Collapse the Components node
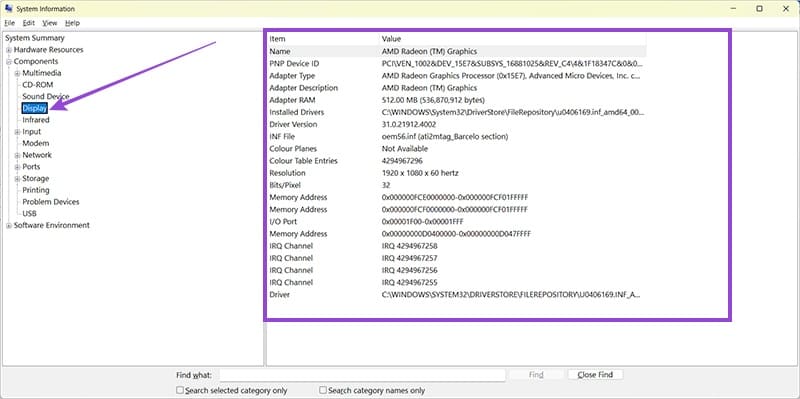 (x=9, y=62)
